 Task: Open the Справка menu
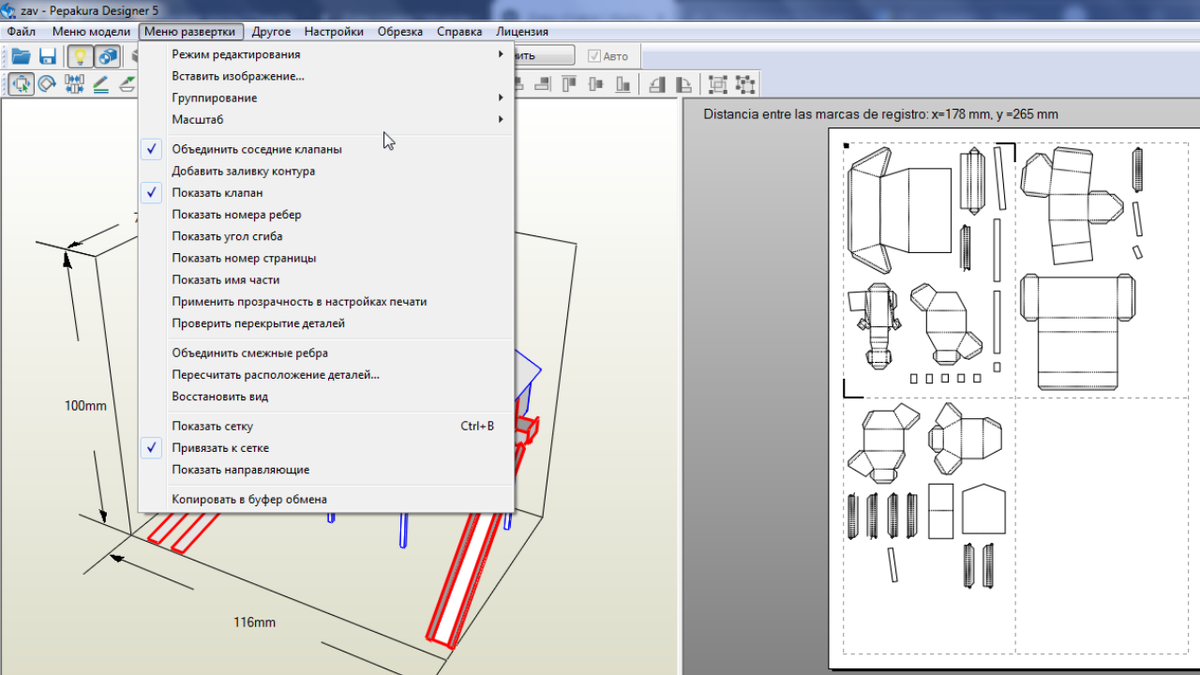[x=460, y=31]
